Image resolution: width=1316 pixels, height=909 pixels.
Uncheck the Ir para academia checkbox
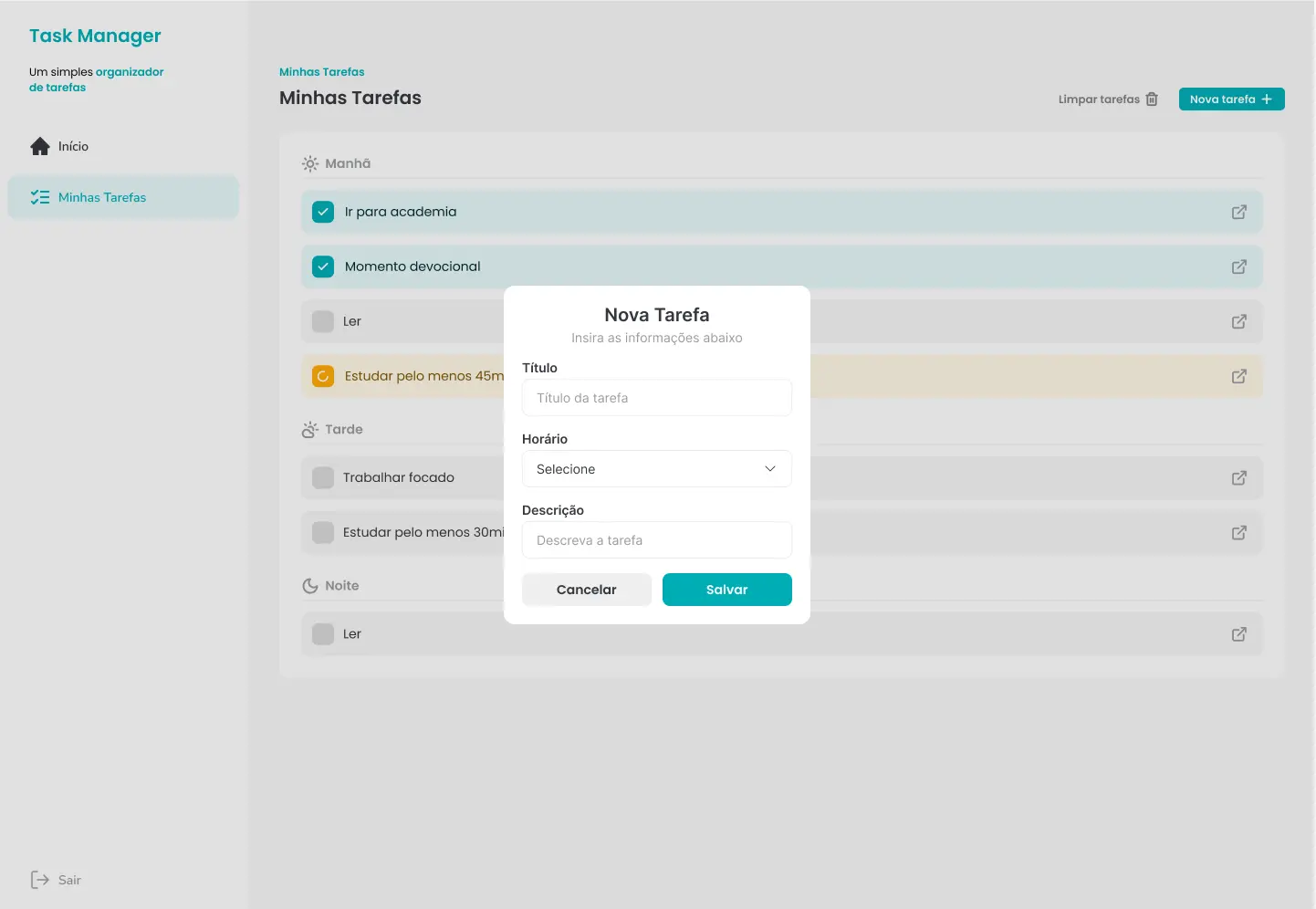click(323, 212)
